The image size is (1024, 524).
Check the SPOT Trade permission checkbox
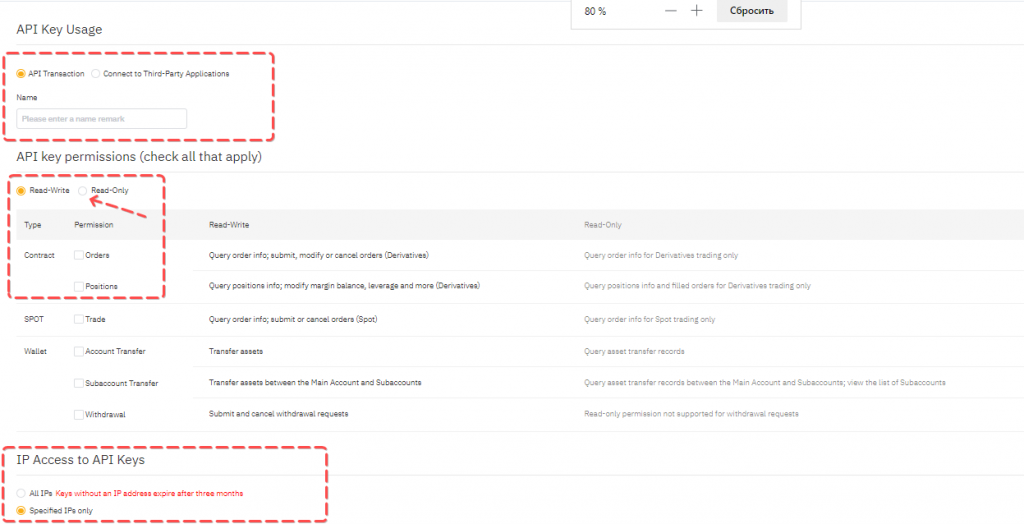[78, 319]
